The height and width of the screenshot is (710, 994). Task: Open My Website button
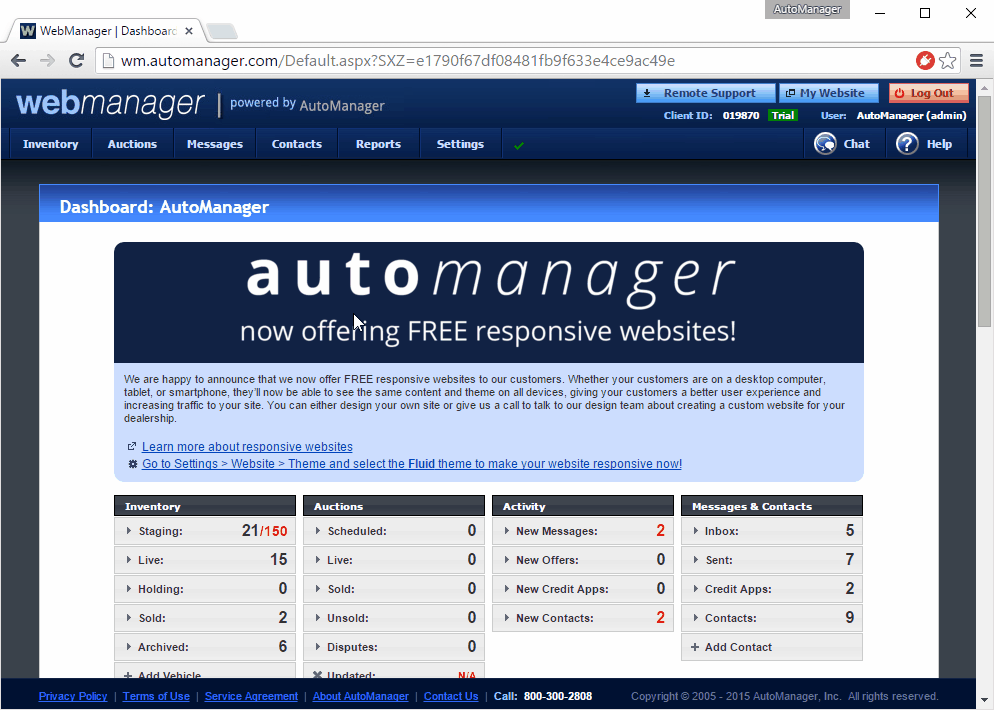(x=829, y=93)
